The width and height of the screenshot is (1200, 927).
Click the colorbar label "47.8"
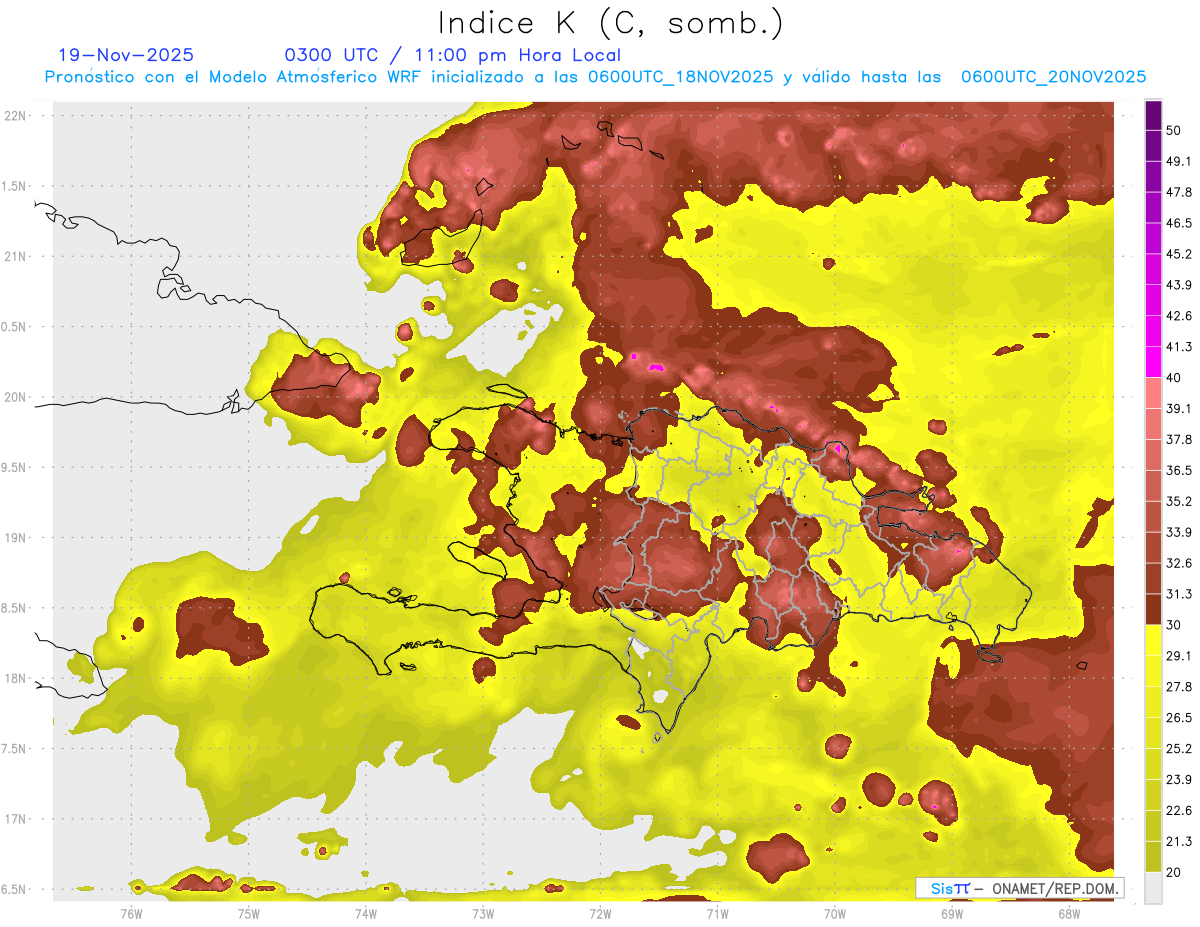[1179, 192]
